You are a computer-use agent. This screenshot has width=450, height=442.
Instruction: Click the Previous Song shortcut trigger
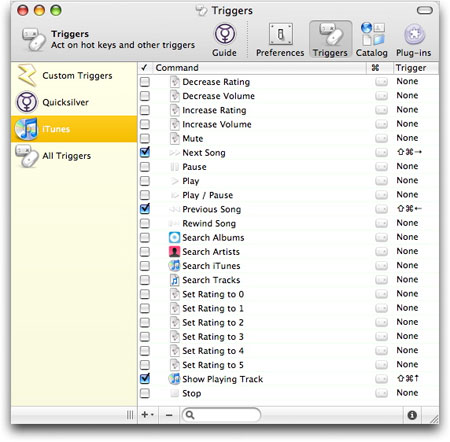pyautogui.click(x=409, y=209)
